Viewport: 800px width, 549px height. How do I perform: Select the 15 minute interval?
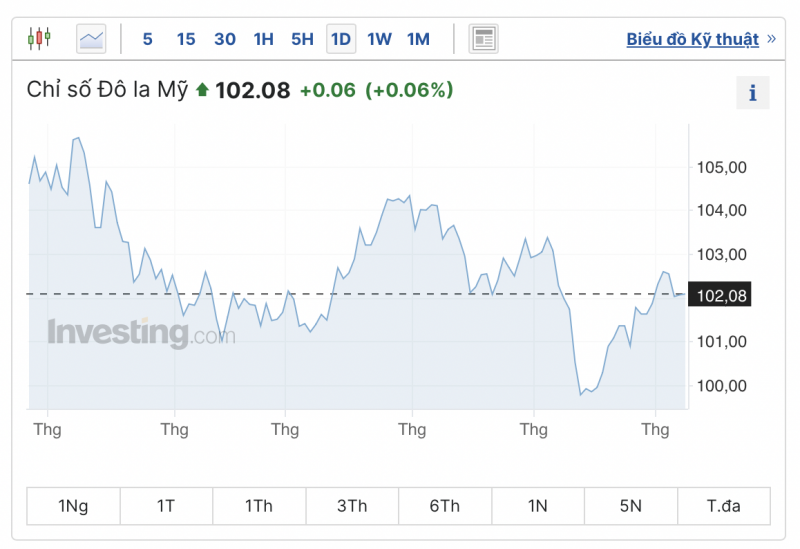(186, 39)
